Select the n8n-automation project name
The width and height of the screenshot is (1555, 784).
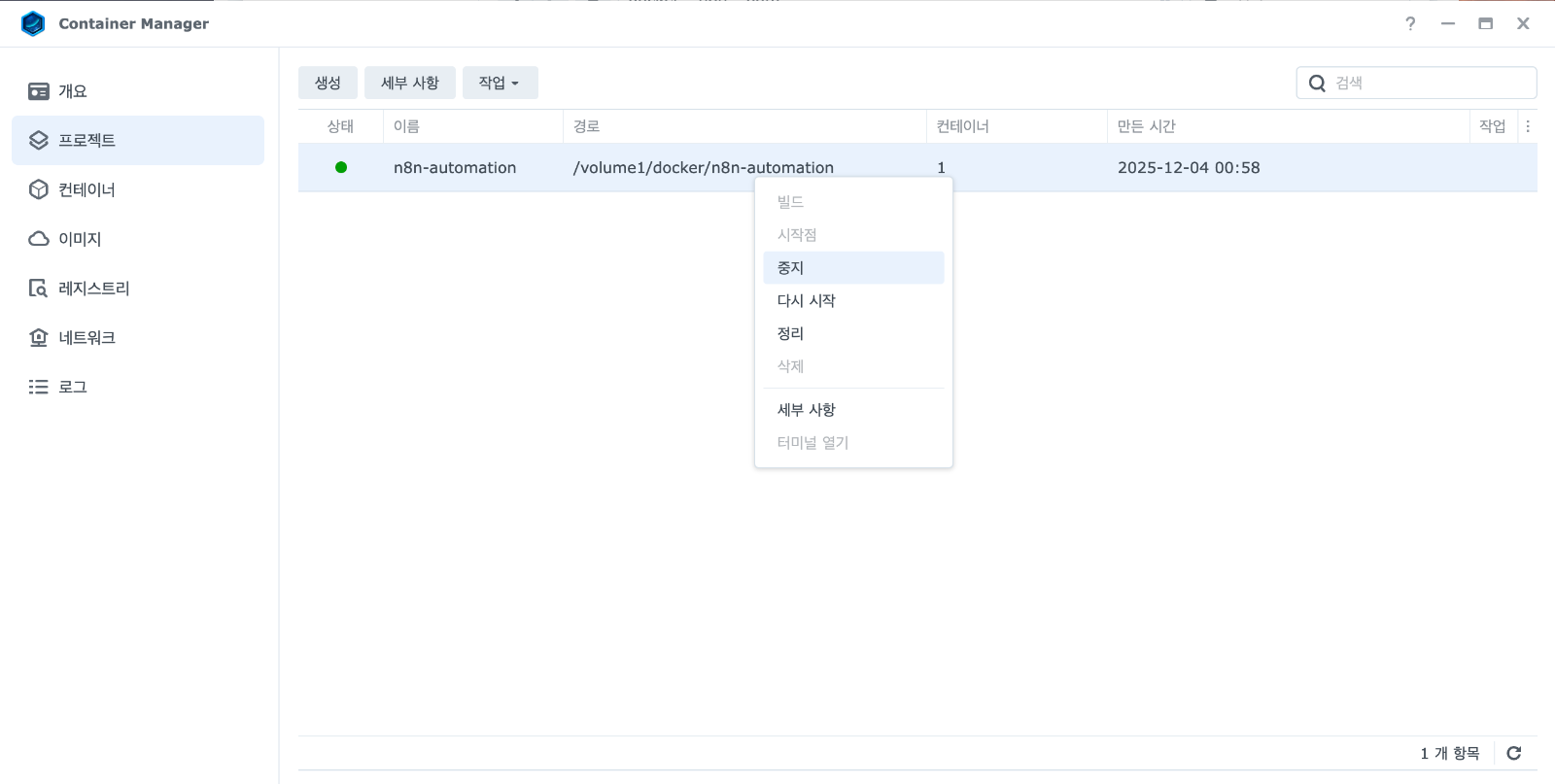pos(455,168)
